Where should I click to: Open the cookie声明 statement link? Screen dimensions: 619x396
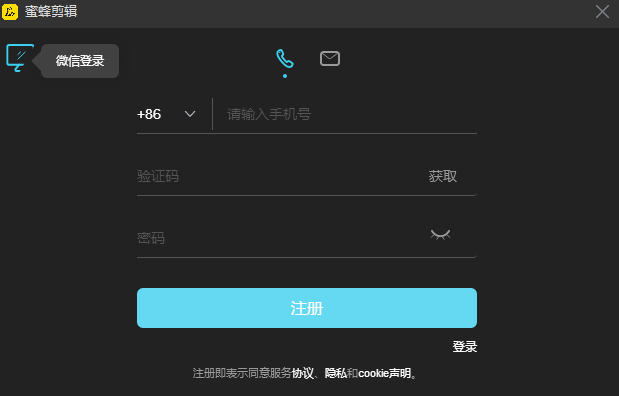[x=385, y=373]
